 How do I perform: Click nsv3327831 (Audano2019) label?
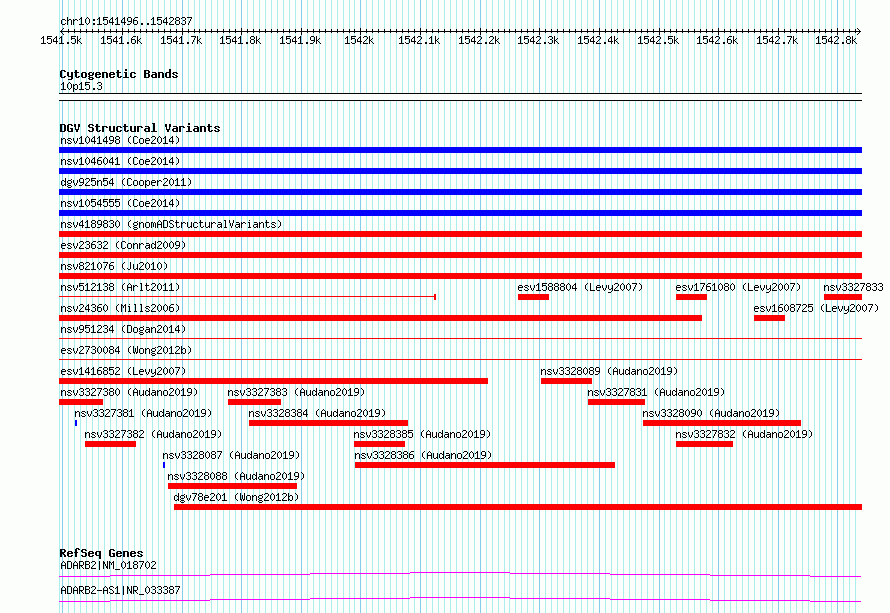pyautogui.click(x=656, y=392)
